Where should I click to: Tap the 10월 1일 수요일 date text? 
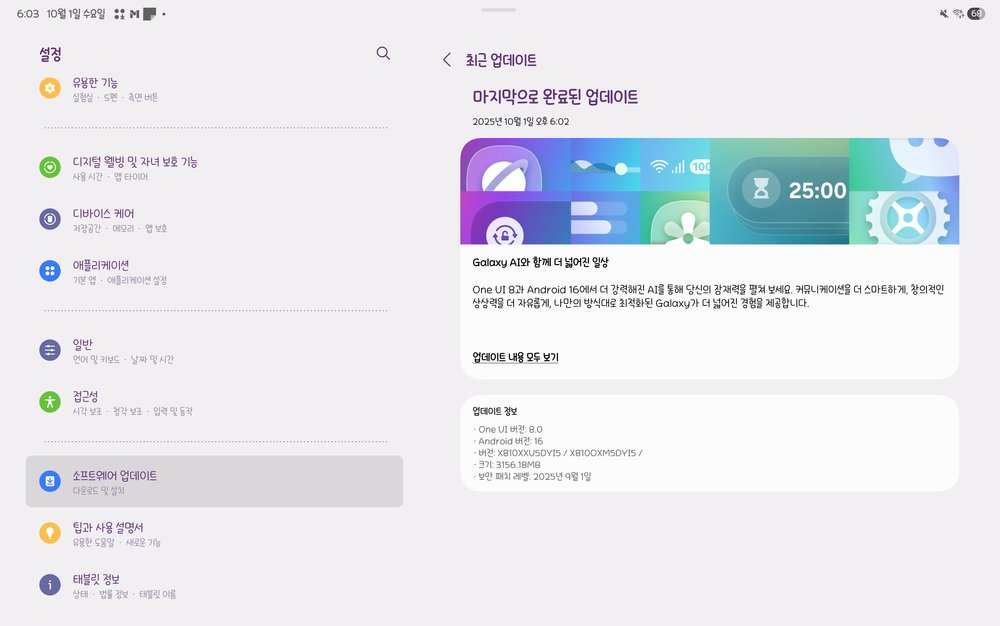click(75, 13)
